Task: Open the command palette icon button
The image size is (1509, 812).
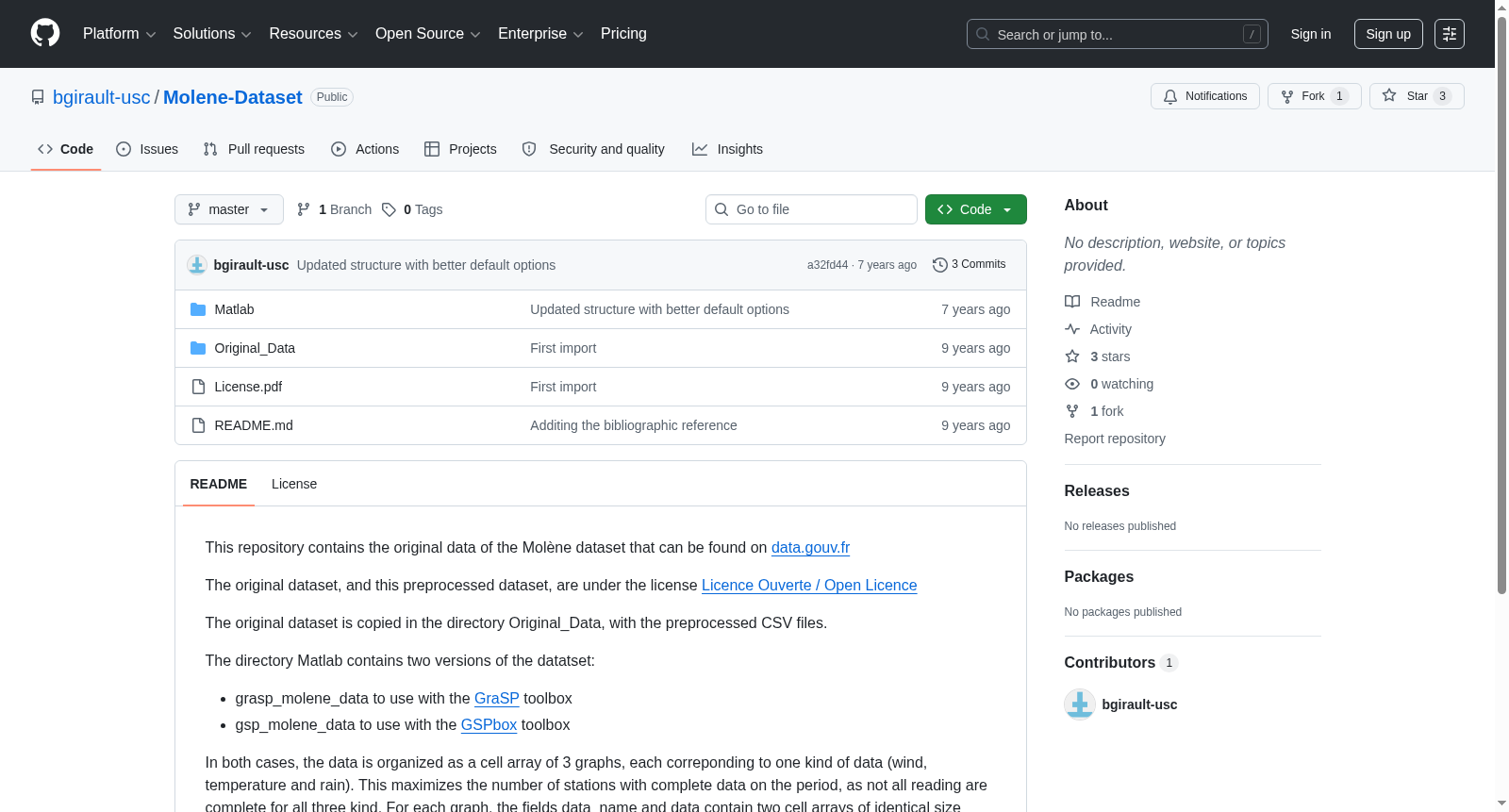Action: pyautogui.click(x=1450, y=34)
